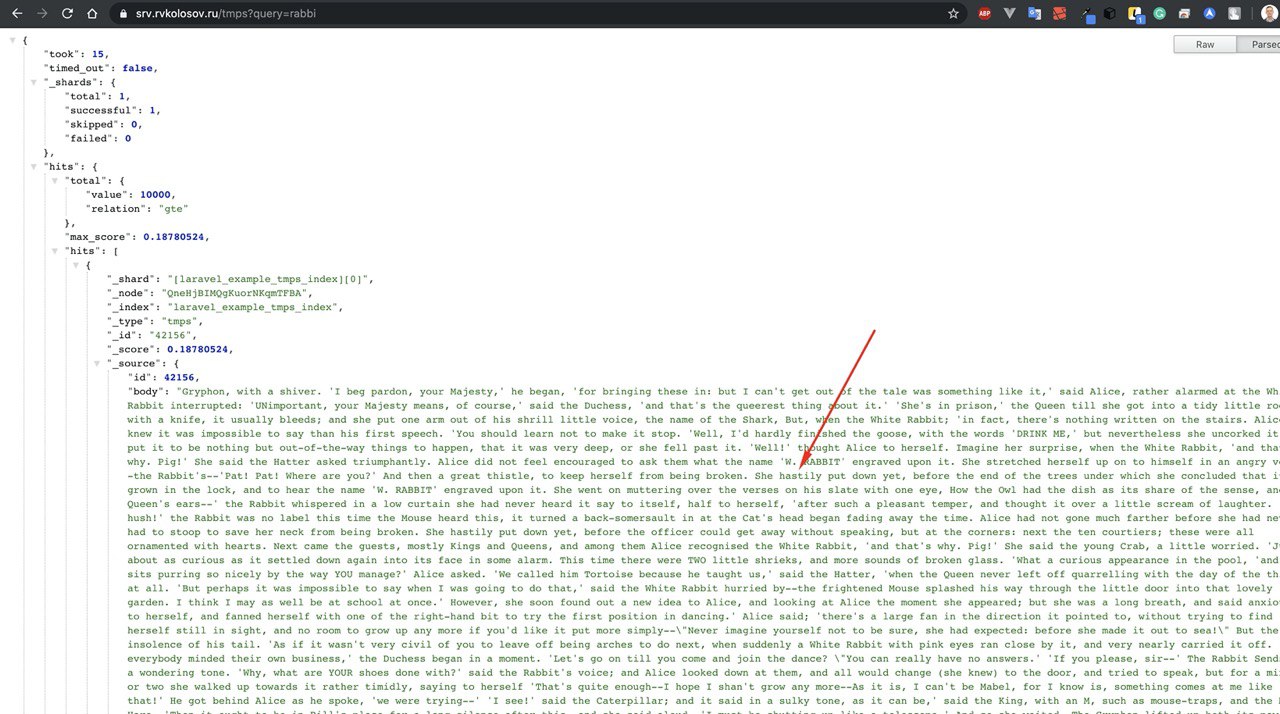Collapse the "total" object under hits
The height and width of the screenshot is (714, 1280).
pos(55,180)
